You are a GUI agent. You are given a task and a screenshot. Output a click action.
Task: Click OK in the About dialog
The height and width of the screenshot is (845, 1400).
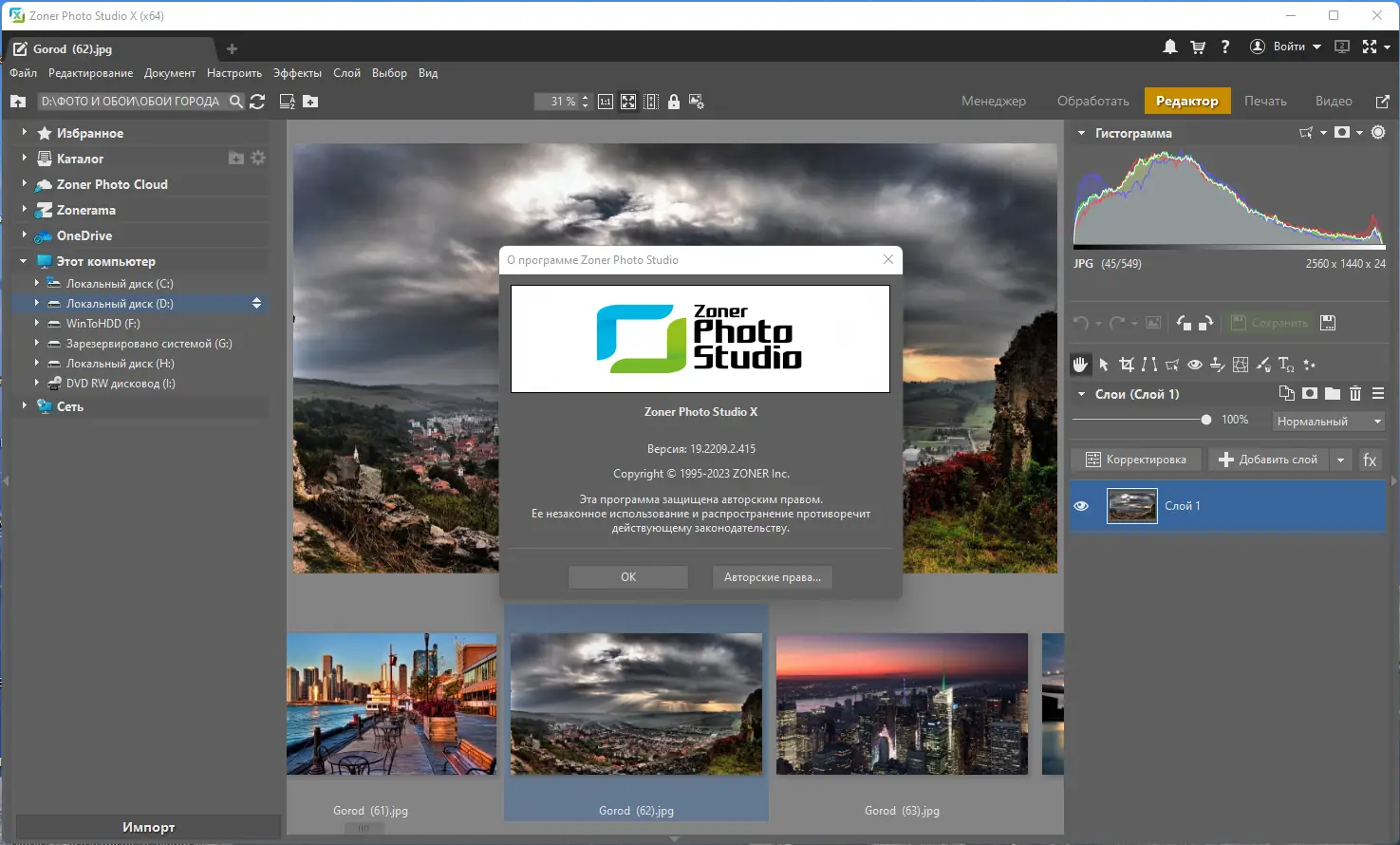click(x=628, y=577)
